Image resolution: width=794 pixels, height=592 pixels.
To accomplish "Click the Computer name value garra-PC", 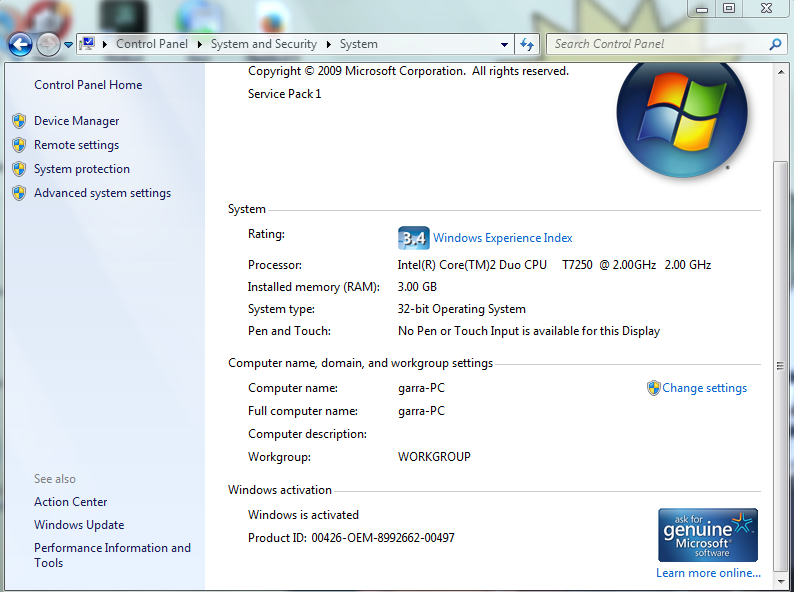I will 421,388.
